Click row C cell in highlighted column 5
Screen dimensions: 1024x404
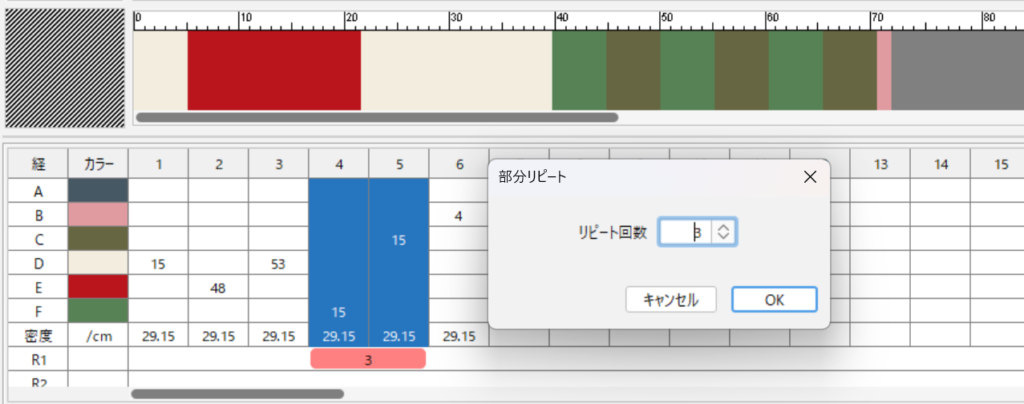[398, 240]
